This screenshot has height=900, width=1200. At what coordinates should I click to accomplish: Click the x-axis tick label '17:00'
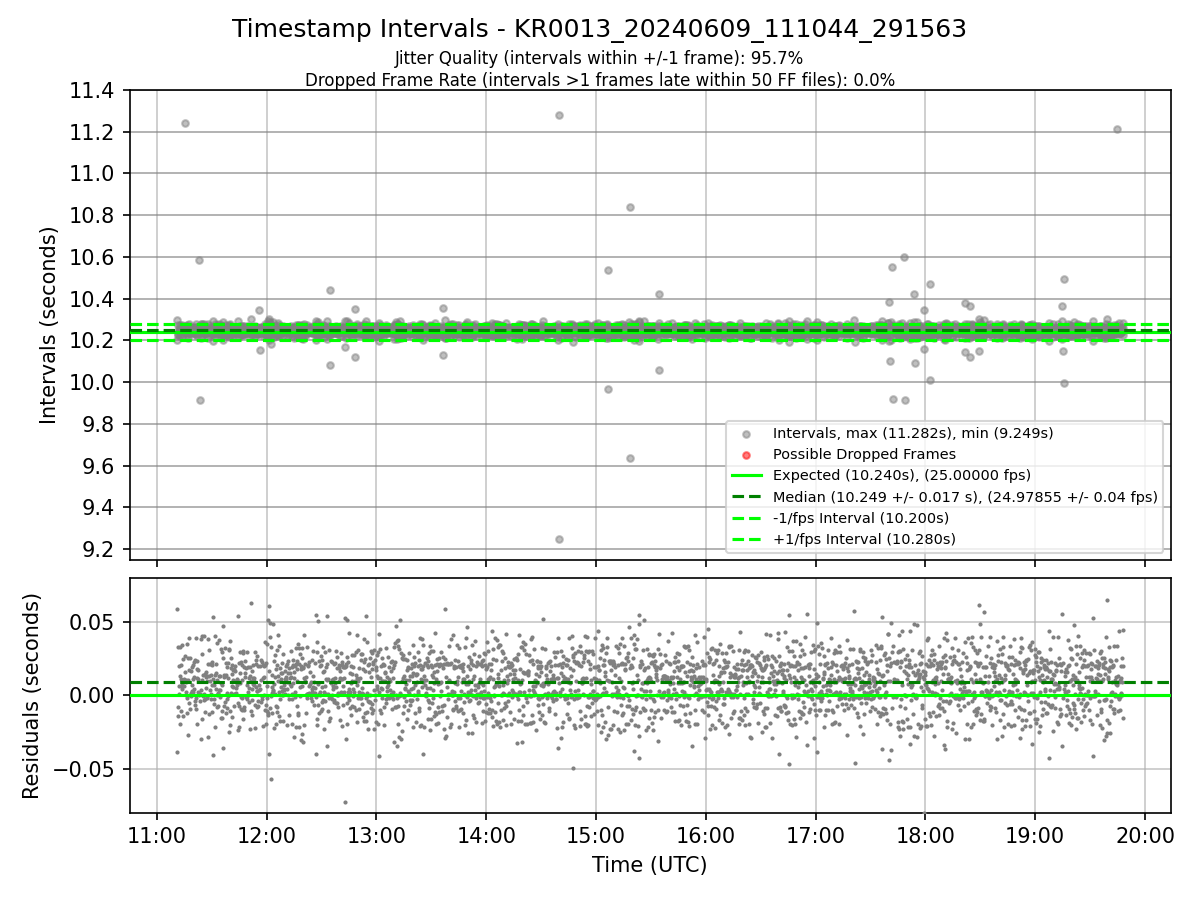pos(815,835)
